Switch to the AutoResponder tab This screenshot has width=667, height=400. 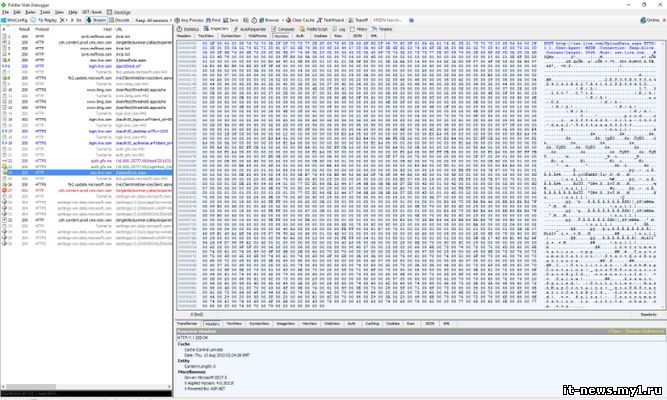point(250,29)
